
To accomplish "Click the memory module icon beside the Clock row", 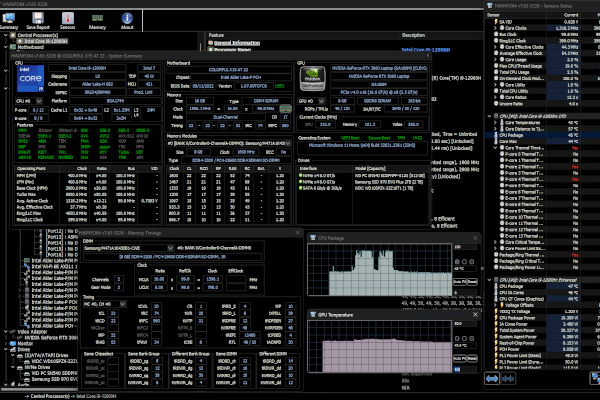I will (x=285, y=109).
